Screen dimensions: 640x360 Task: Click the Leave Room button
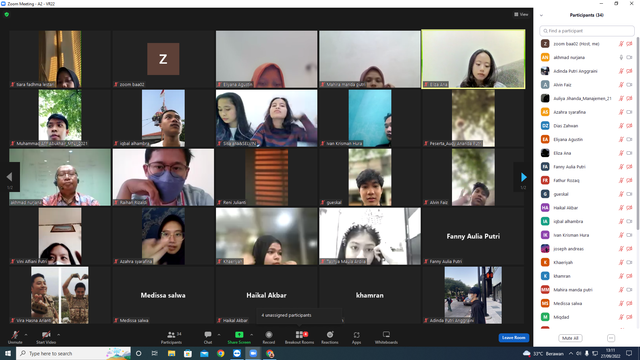513,338
